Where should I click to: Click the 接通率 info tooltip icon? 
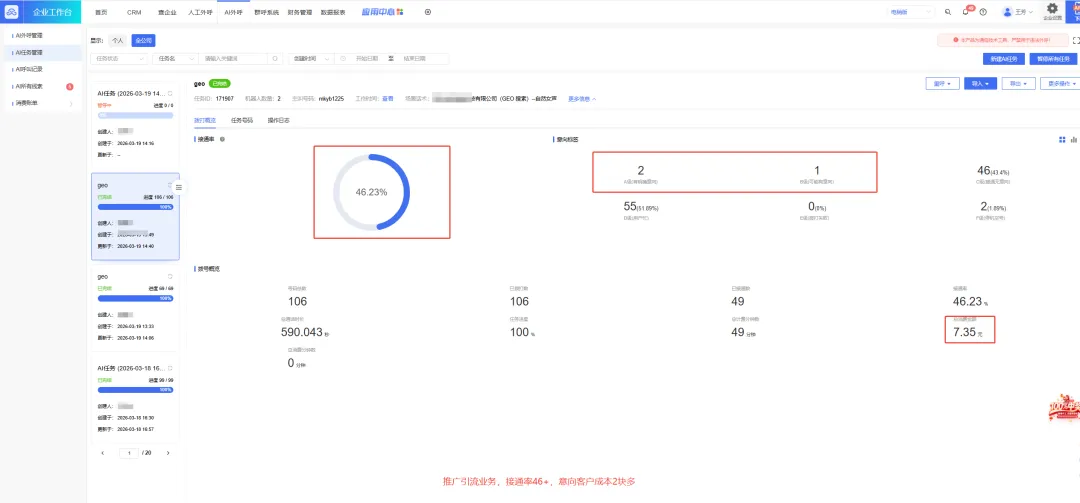(x=222, y=139)
